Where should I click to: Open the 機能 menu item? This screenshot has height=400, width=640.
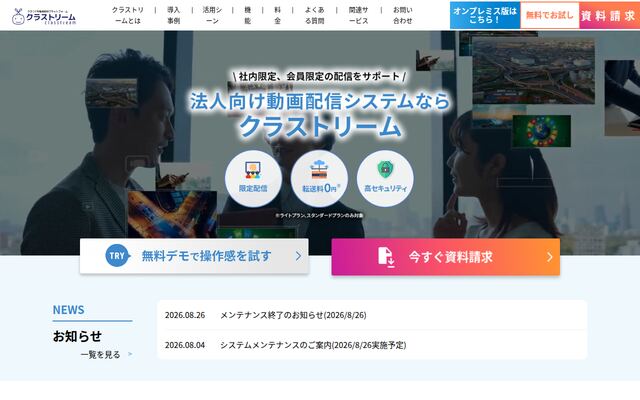tap(248, 15)
